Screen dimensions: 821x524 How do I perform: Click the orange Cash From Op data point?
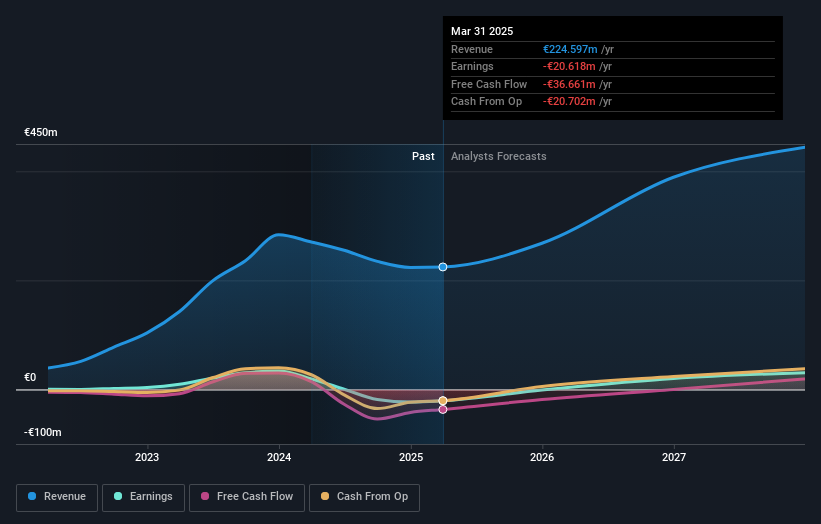tap(443, 401)
